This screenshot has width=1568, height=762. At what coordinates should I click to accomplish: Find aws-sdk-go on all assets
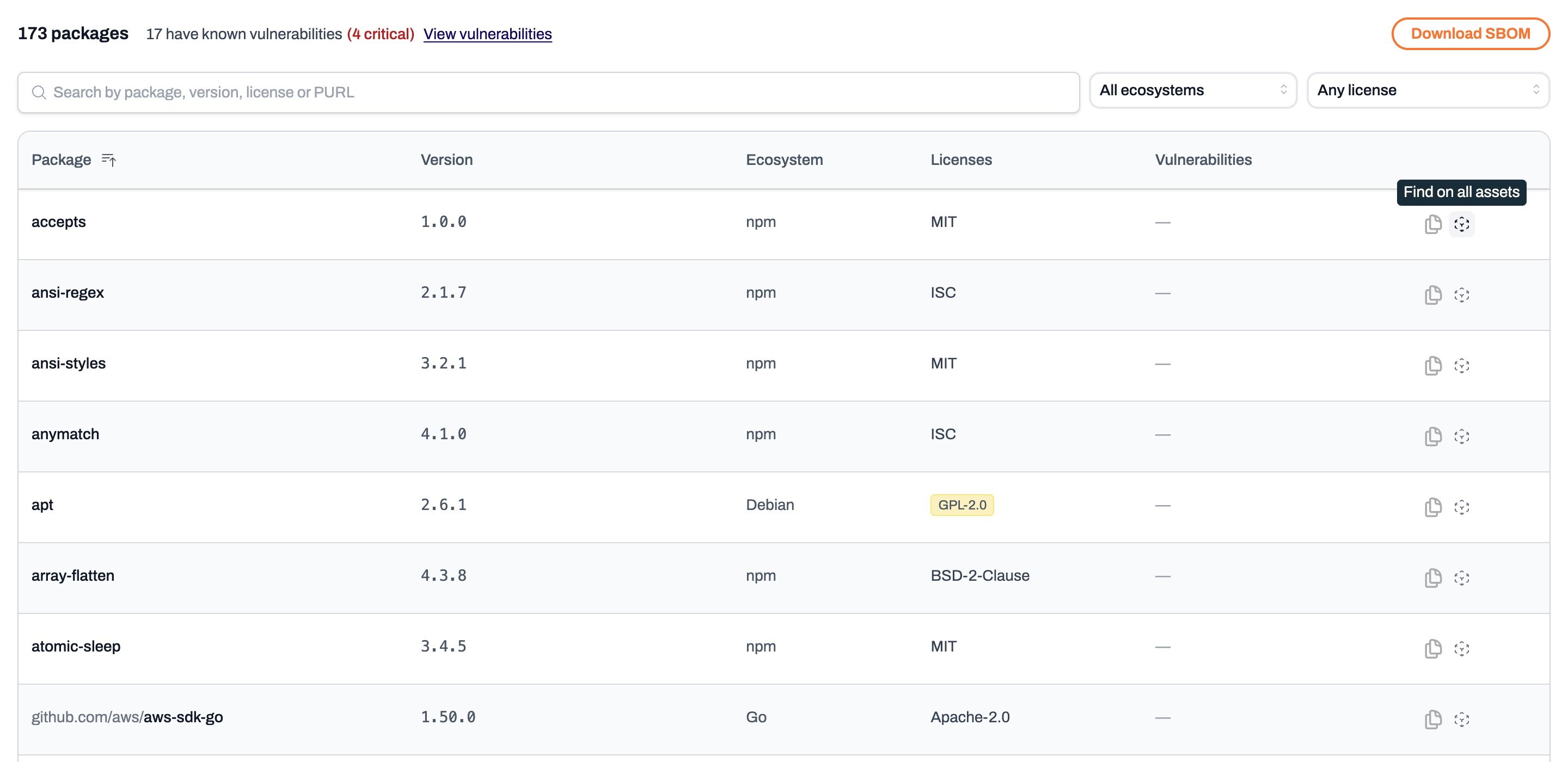1461,719
